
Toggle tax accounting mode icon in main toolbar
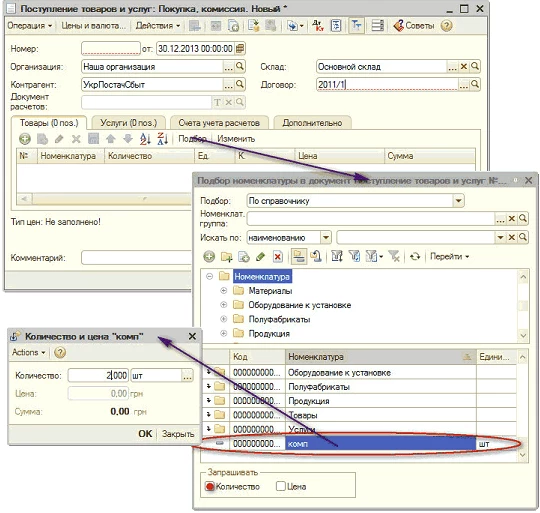[x=356, y=26]
